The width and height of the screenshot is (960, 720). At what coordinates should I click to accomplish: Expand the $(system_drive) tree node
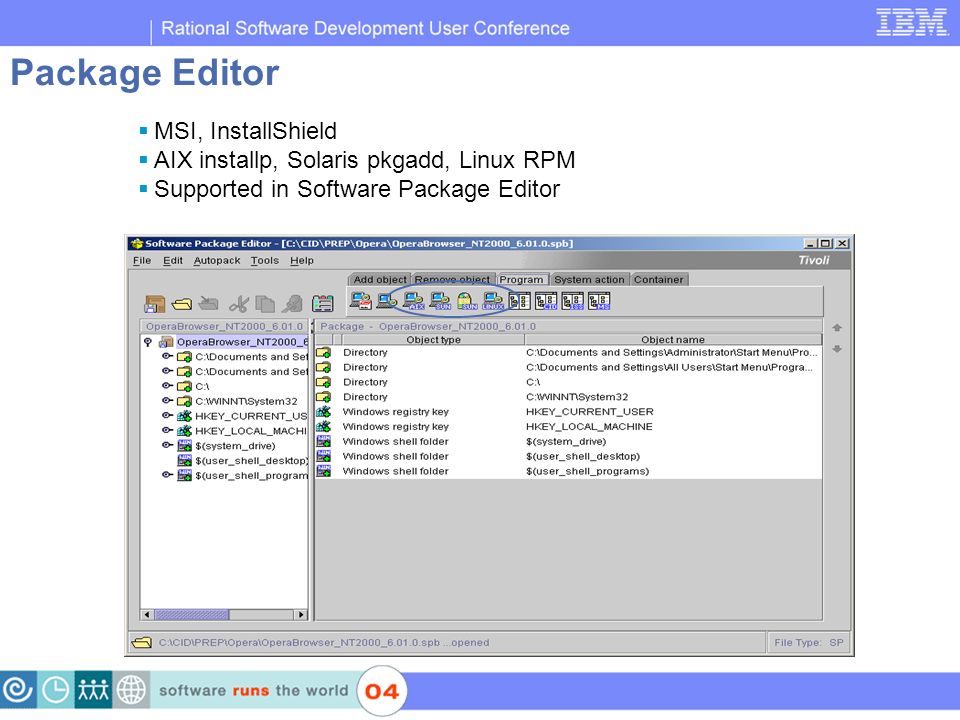tap(167, 445)
